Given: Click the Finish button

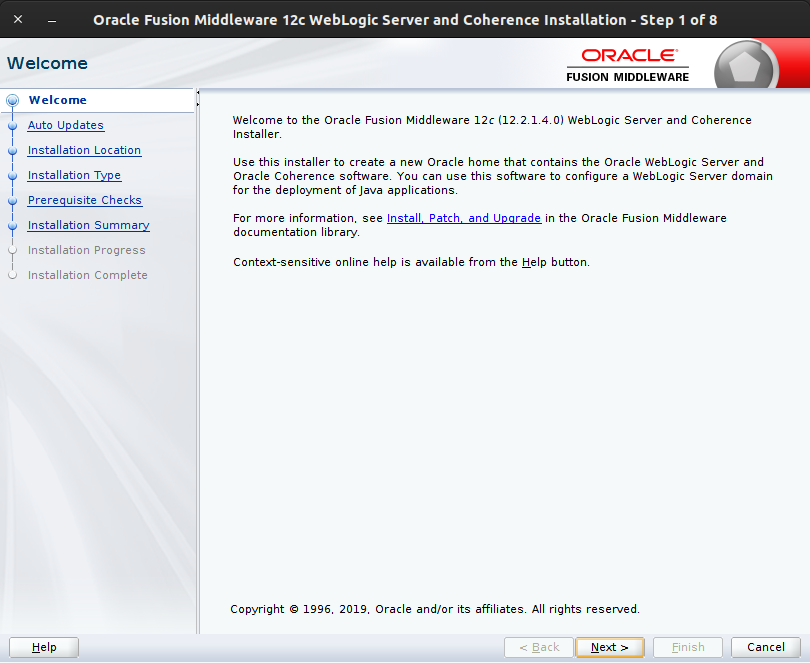Looking at the screenshot, I should coord(688,647).
